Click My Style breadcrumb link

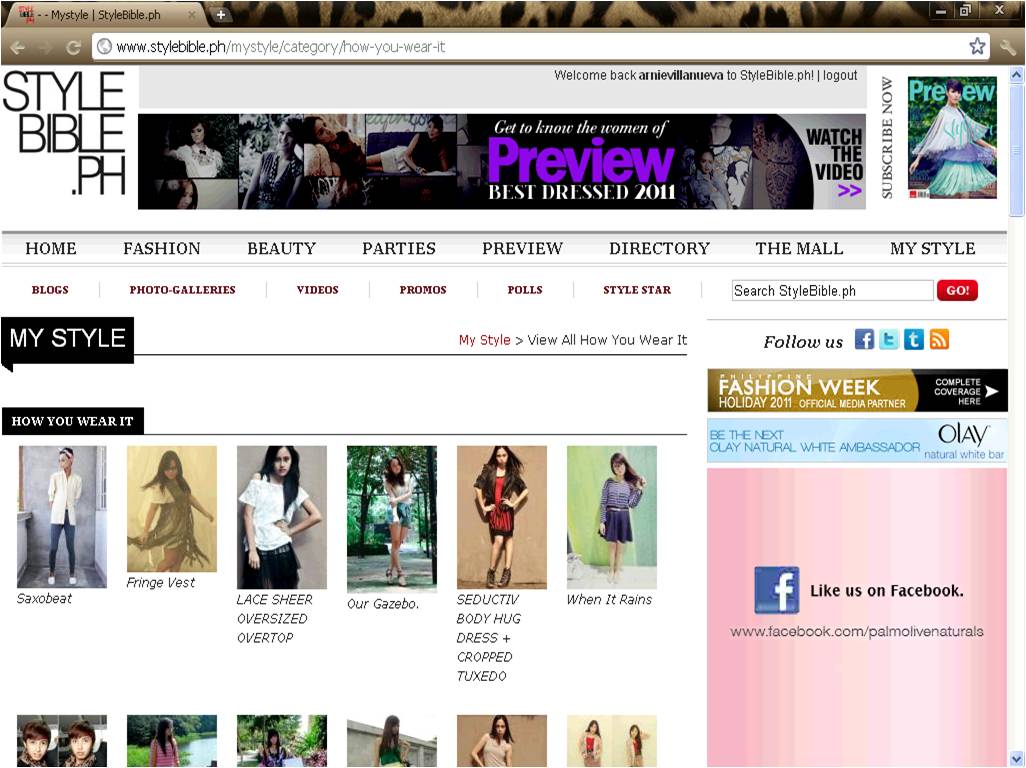pyautogui.click(x=484, y=340)
